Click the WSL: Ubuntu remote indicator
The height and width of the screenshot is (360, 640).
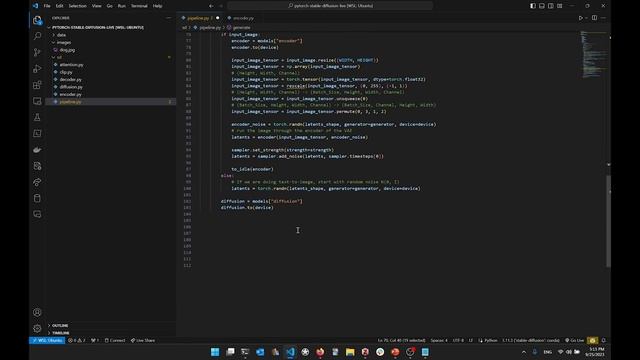click(x=47, y=340)
